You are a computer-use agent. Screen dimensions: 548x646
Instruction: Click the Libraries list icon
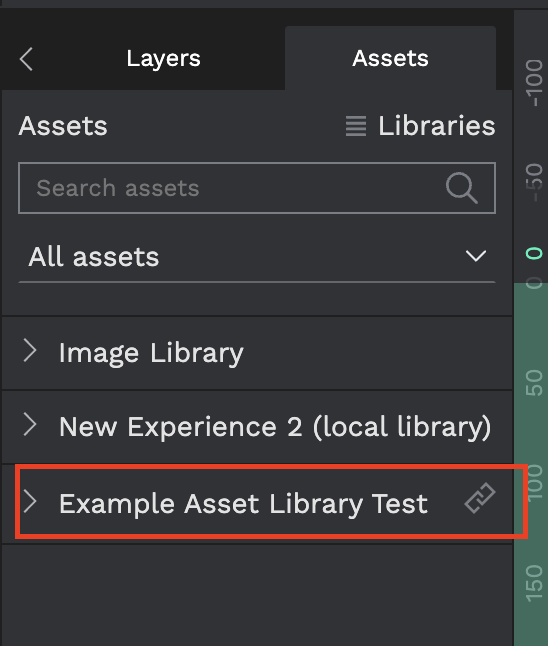(x=356, y=126)
